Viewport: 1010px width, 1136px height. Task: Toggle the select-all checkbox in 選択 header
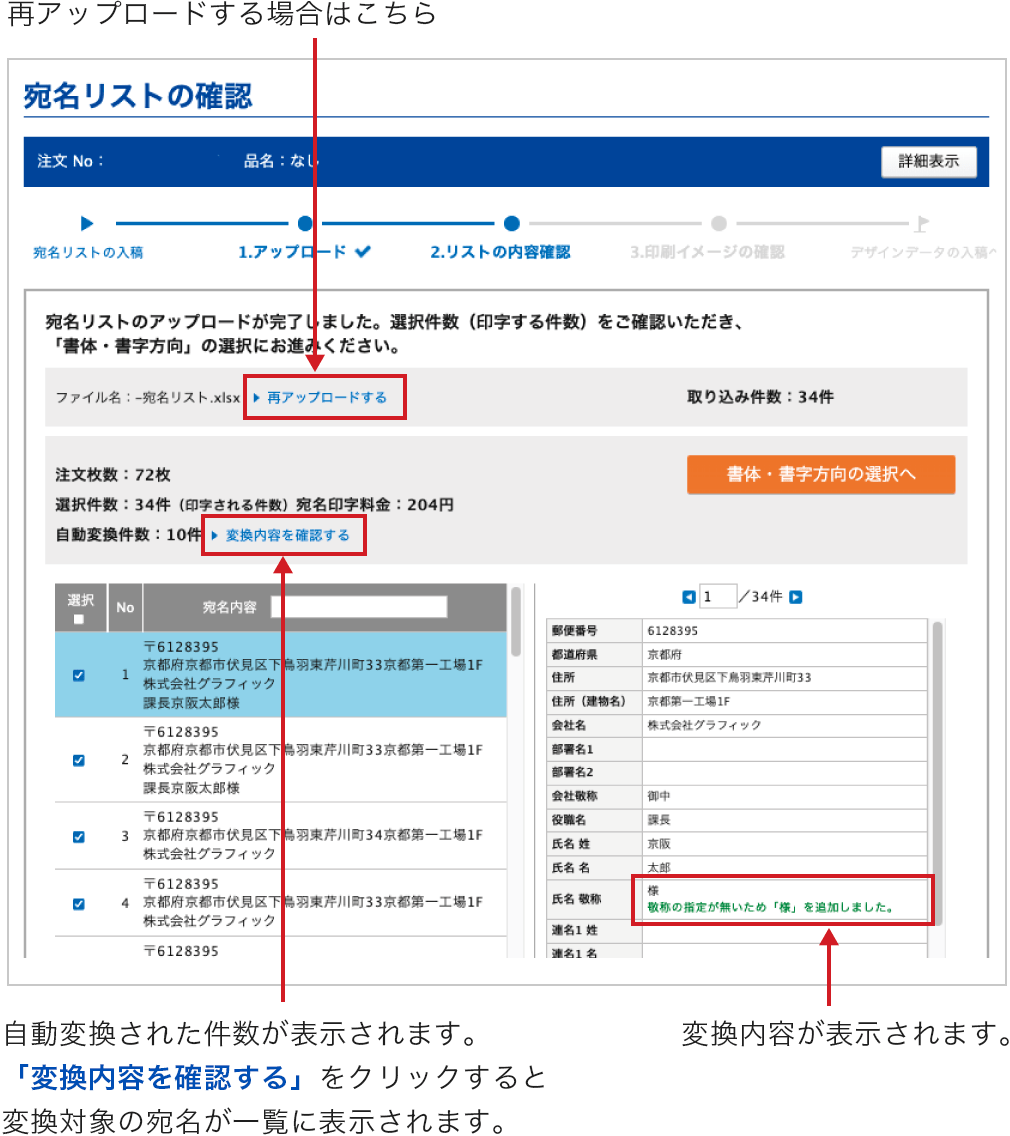pyautogui.click(x=79, y=619)
